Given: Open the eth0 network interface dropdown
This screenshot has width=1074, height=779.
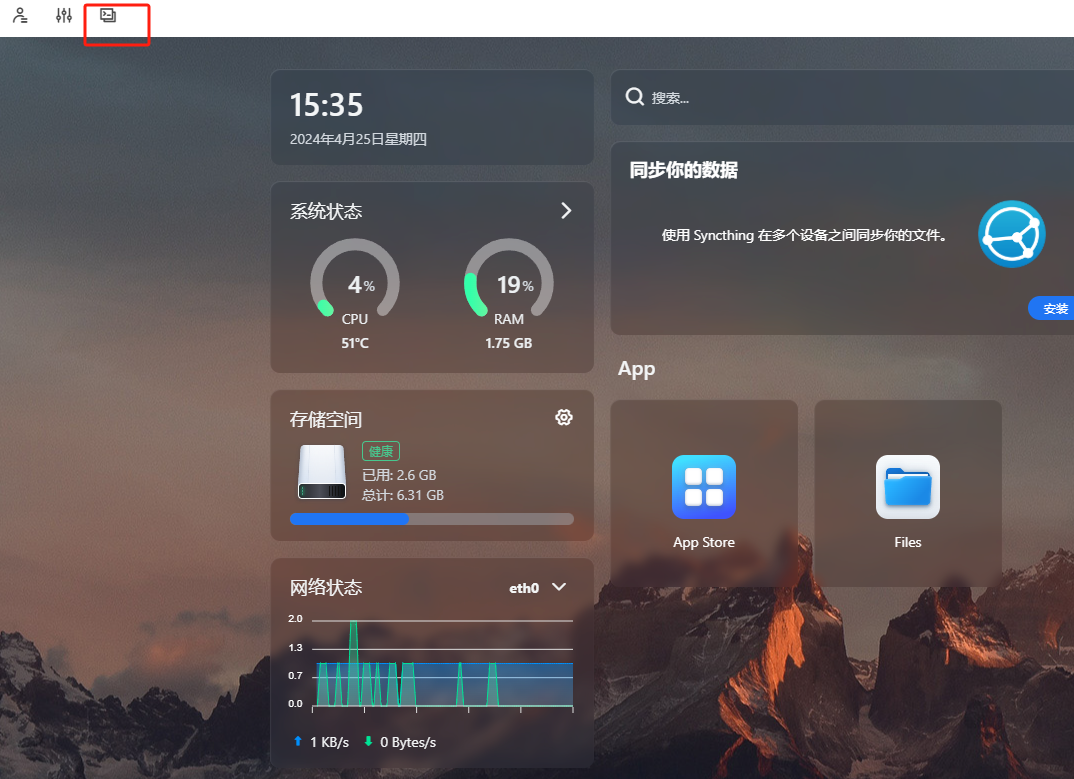Looking at the screenshot, I should pos(559,587).
